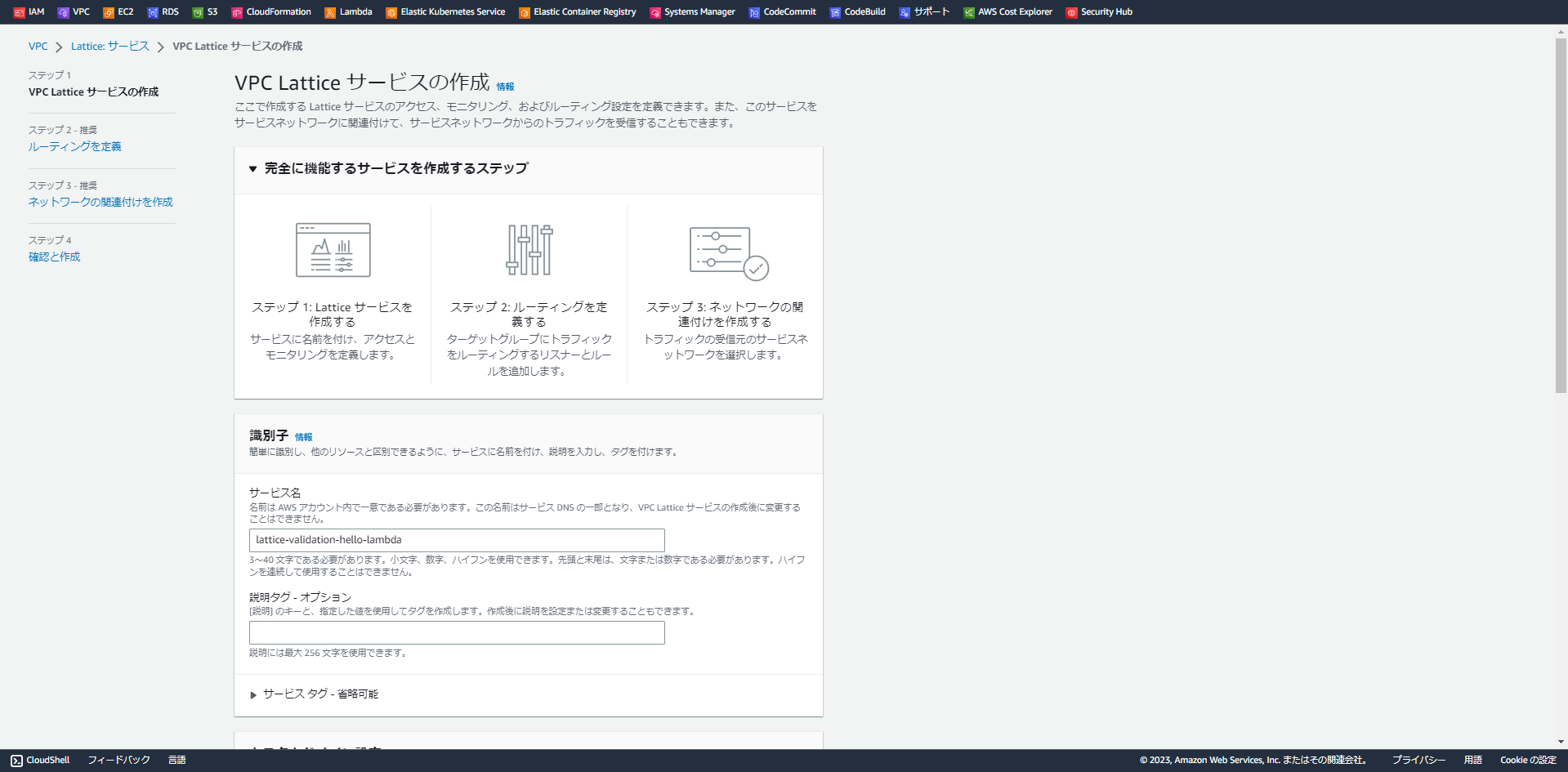
Task: Open the CloudFormation shortcut icon
Action: click(x=237, y=12)
